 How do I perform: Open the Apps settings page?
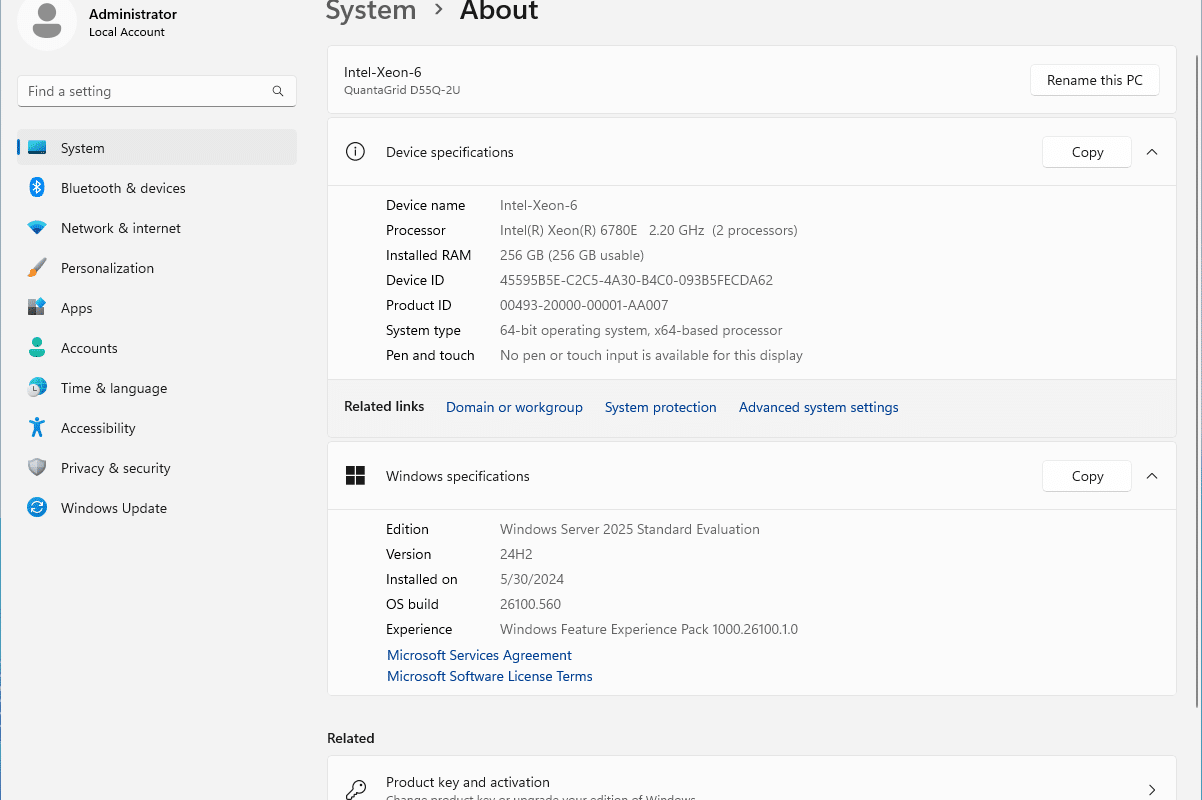point(157,308)
